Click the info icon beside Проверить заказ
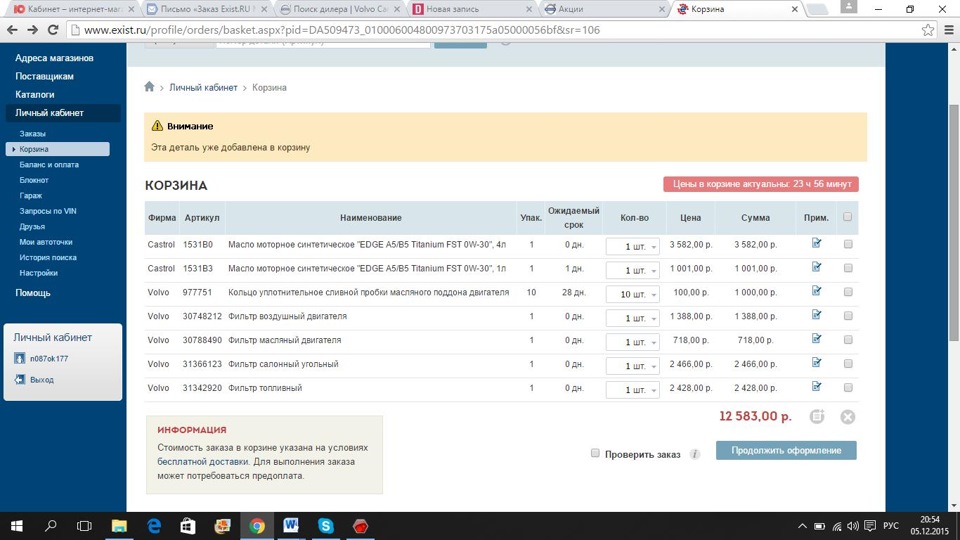The width and height of the screenshot is (960, 540). coord(694,454)
